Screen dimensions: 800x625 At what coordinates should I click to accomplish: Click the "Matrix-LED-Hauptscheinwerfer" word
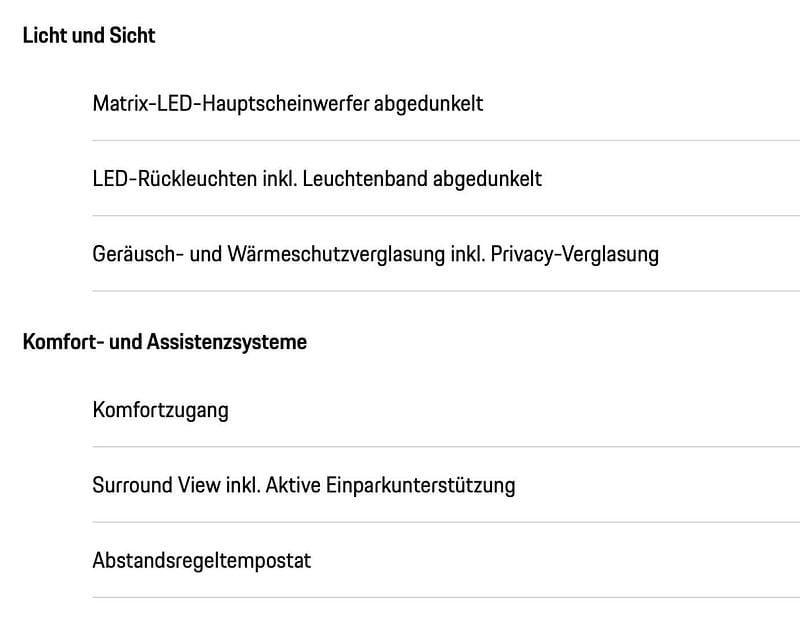pos(230,103)
